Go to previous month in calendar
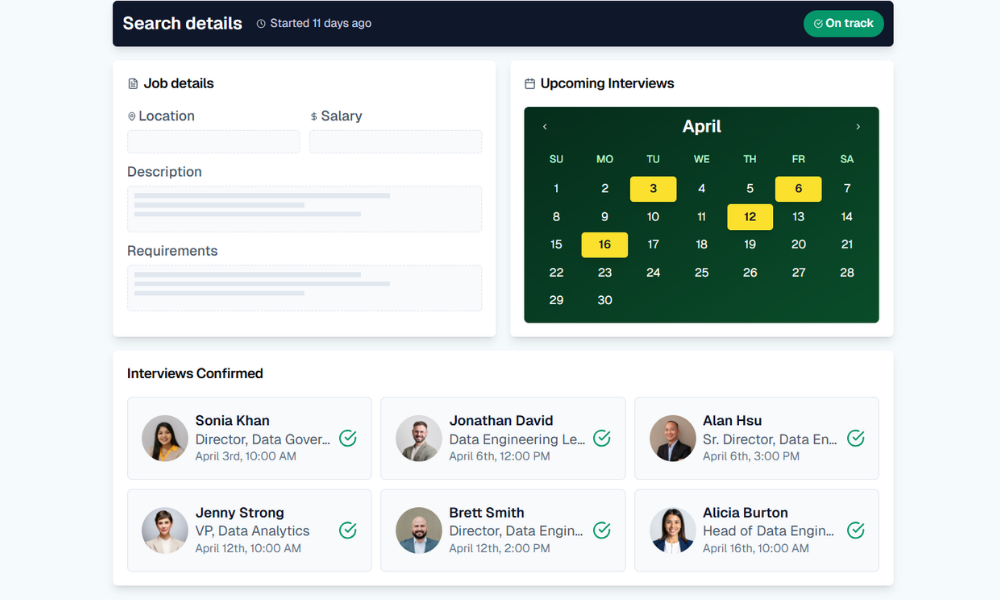Screen dimensions: 1000x600 (x=545, y=127)
